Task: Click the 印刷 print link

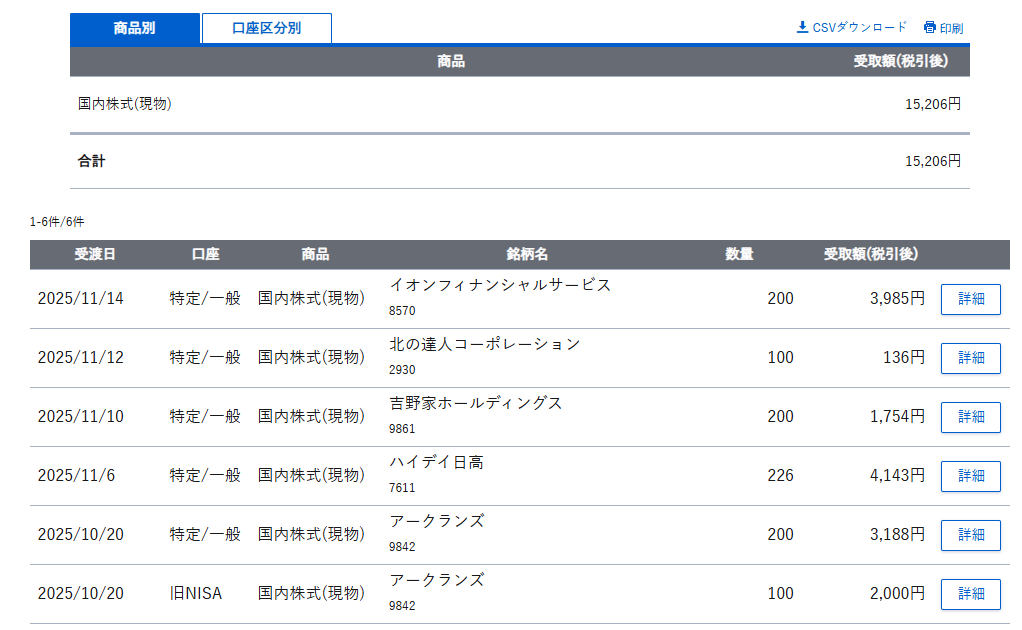Action: (x=951, y=28)
